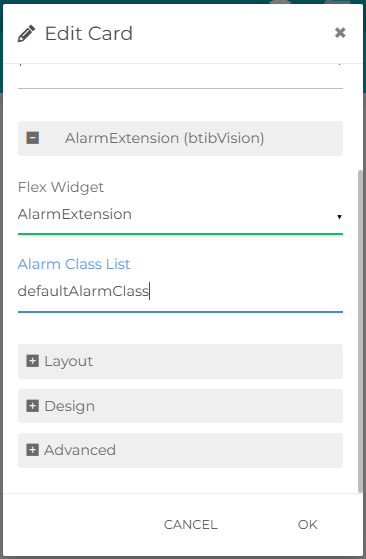This screenshot has height=559, width=366.
Task: Click the dialog's vertical scrollbar
Action: tap(360, 332)
